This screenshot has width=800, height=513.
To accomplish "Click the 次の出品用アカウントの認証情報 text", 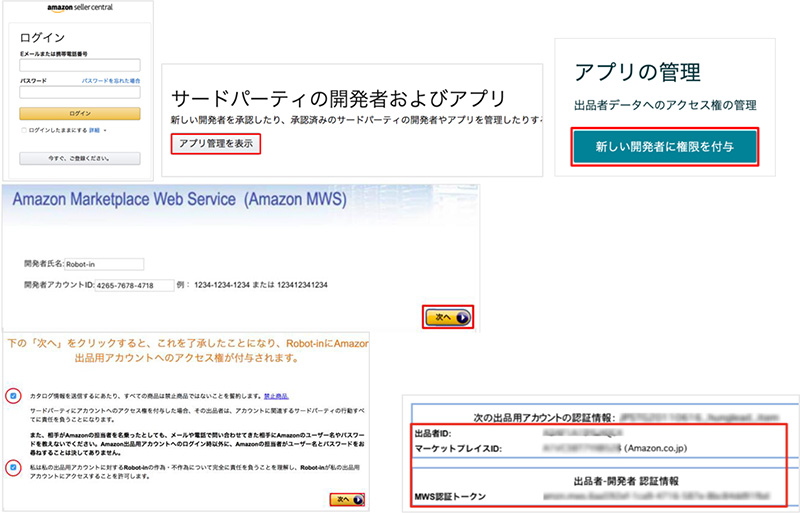I will click(x=544, y=418).
